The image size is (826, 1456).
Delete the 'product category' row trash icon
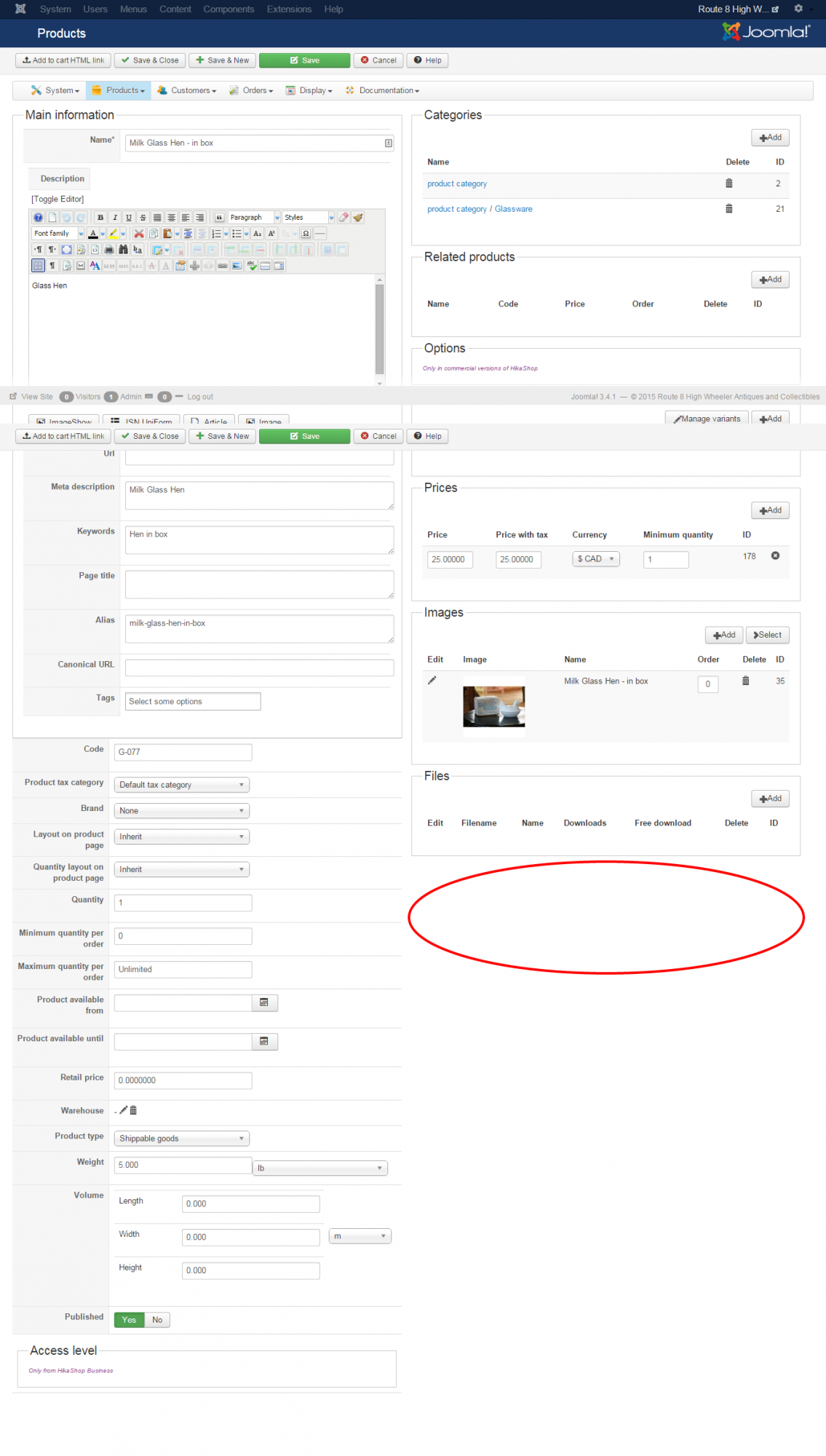click(729, 183)
